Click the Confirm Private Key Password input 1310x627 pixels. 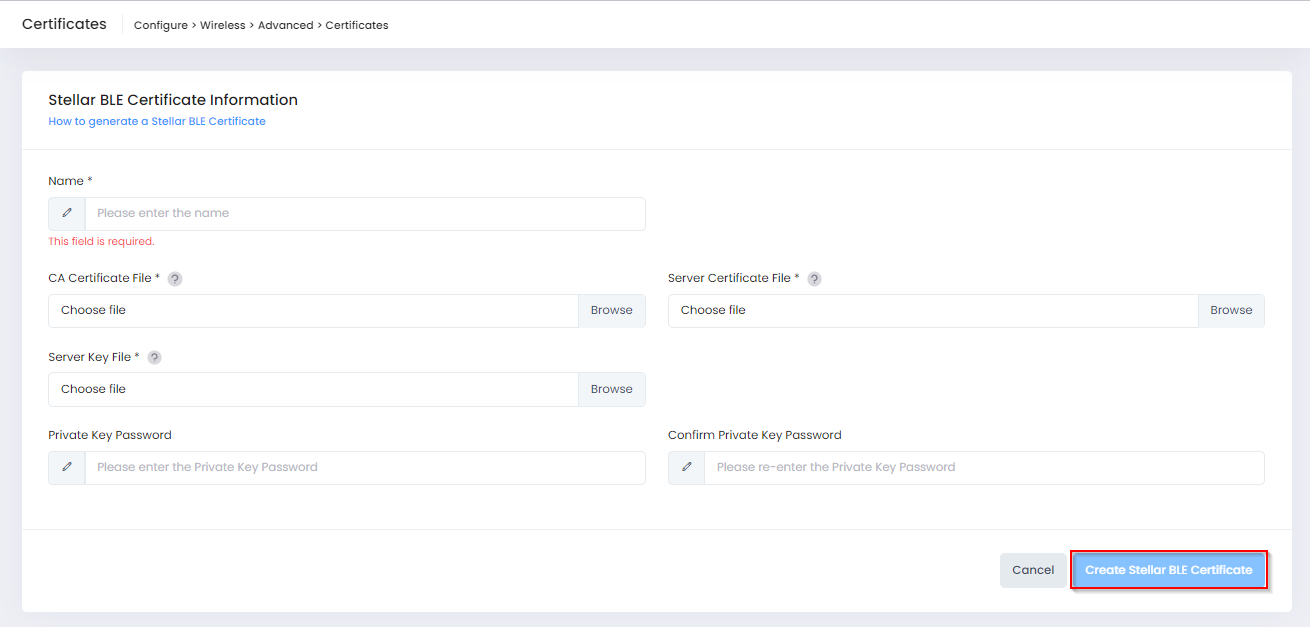click(x=984, y=467)
